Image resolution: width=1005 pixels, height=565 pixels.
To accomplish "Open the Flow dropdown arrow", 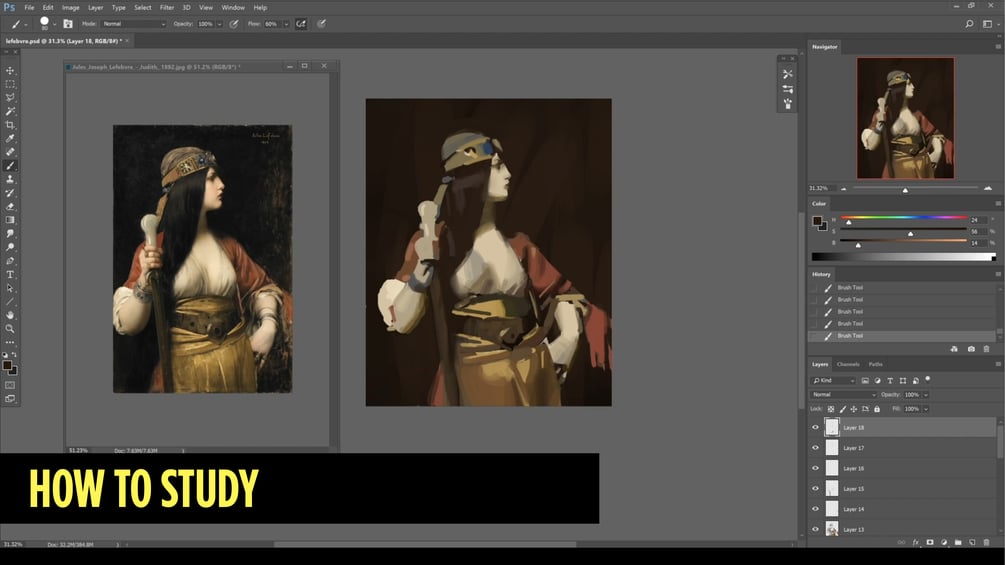I will pyautogui.click(x=286, y=24).
